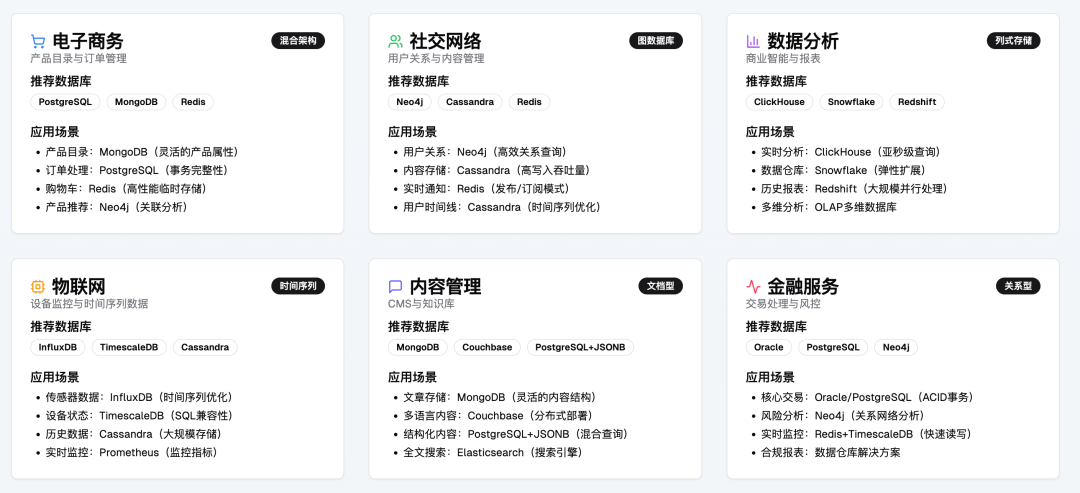Click the 列式存储 badge
This screenshot has width=1080, height=493.
click(x=1013, y=41)
